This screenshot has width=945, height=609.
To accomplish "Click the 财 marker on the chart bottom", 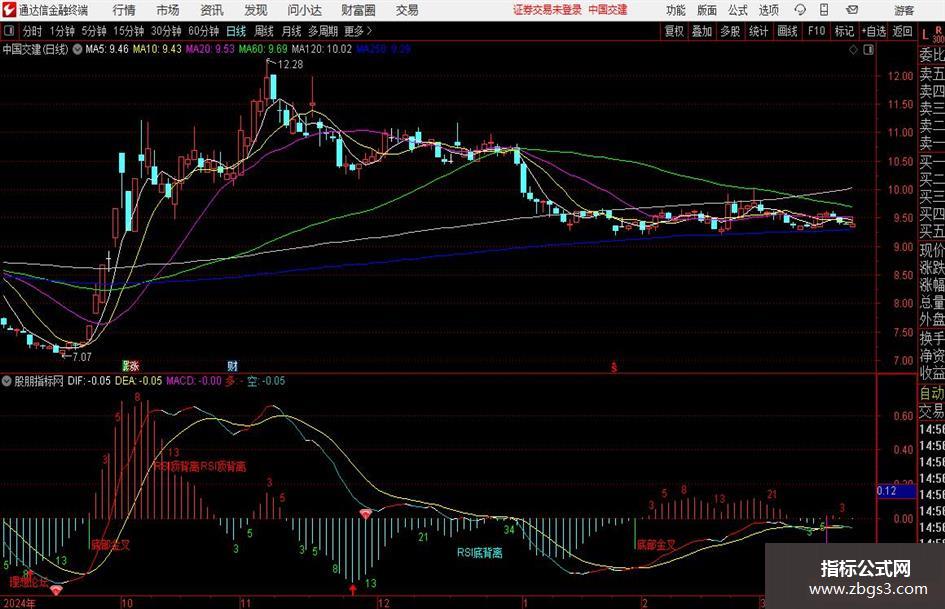I will pos(232,366).
